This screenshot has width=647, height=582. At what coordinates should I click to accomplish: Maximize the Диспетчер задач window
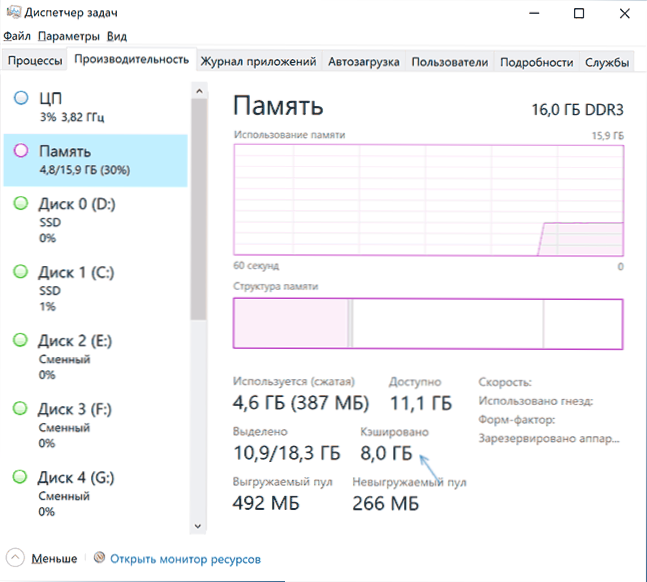[x=579, y=13]
